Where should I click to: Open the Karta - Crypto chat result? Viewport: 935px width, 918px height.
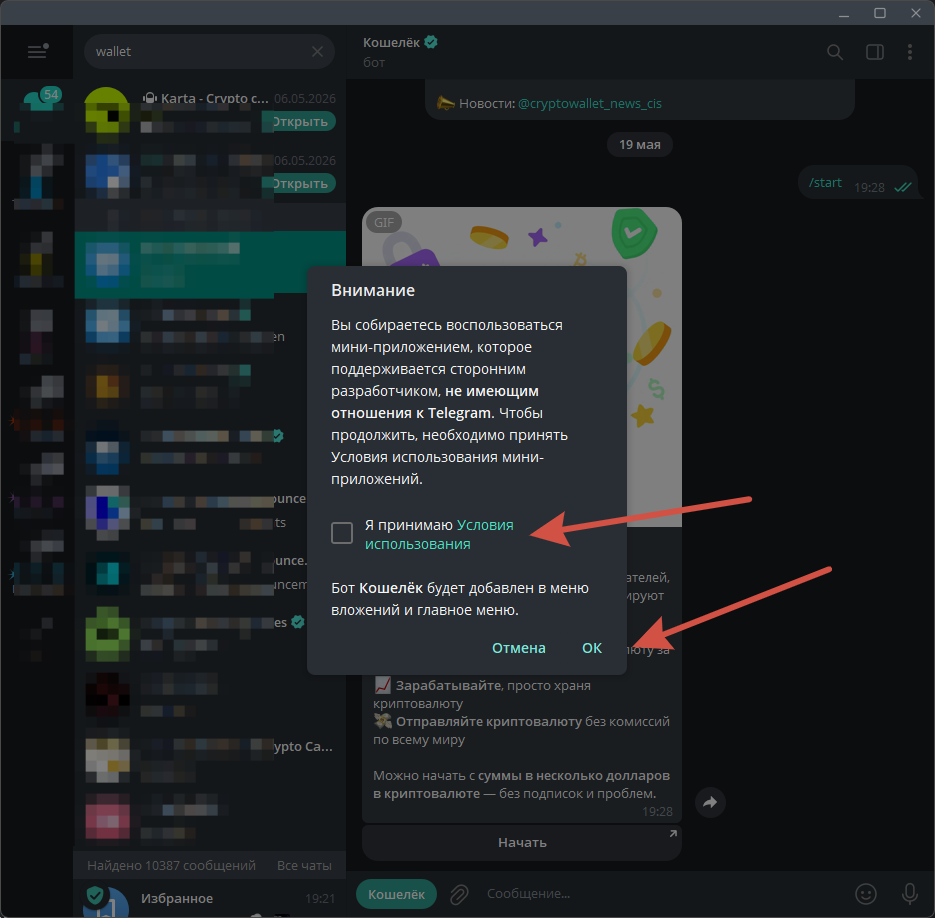click(210, 110)
